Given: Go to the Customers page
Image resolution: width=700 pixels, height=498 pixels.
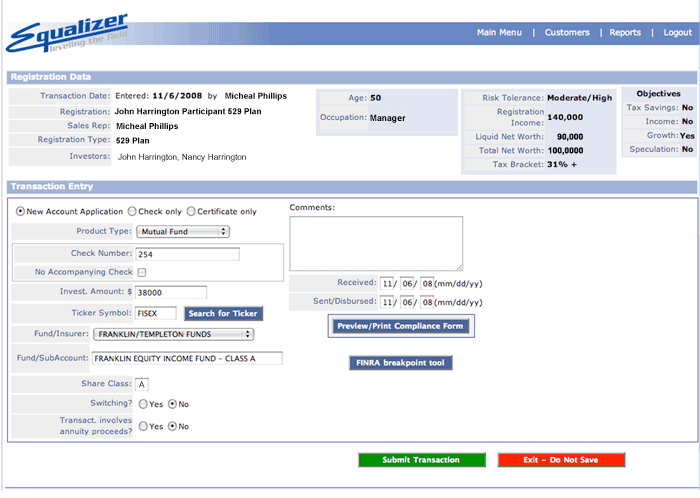Looking at the screenshot, I should tap(567, 33).
